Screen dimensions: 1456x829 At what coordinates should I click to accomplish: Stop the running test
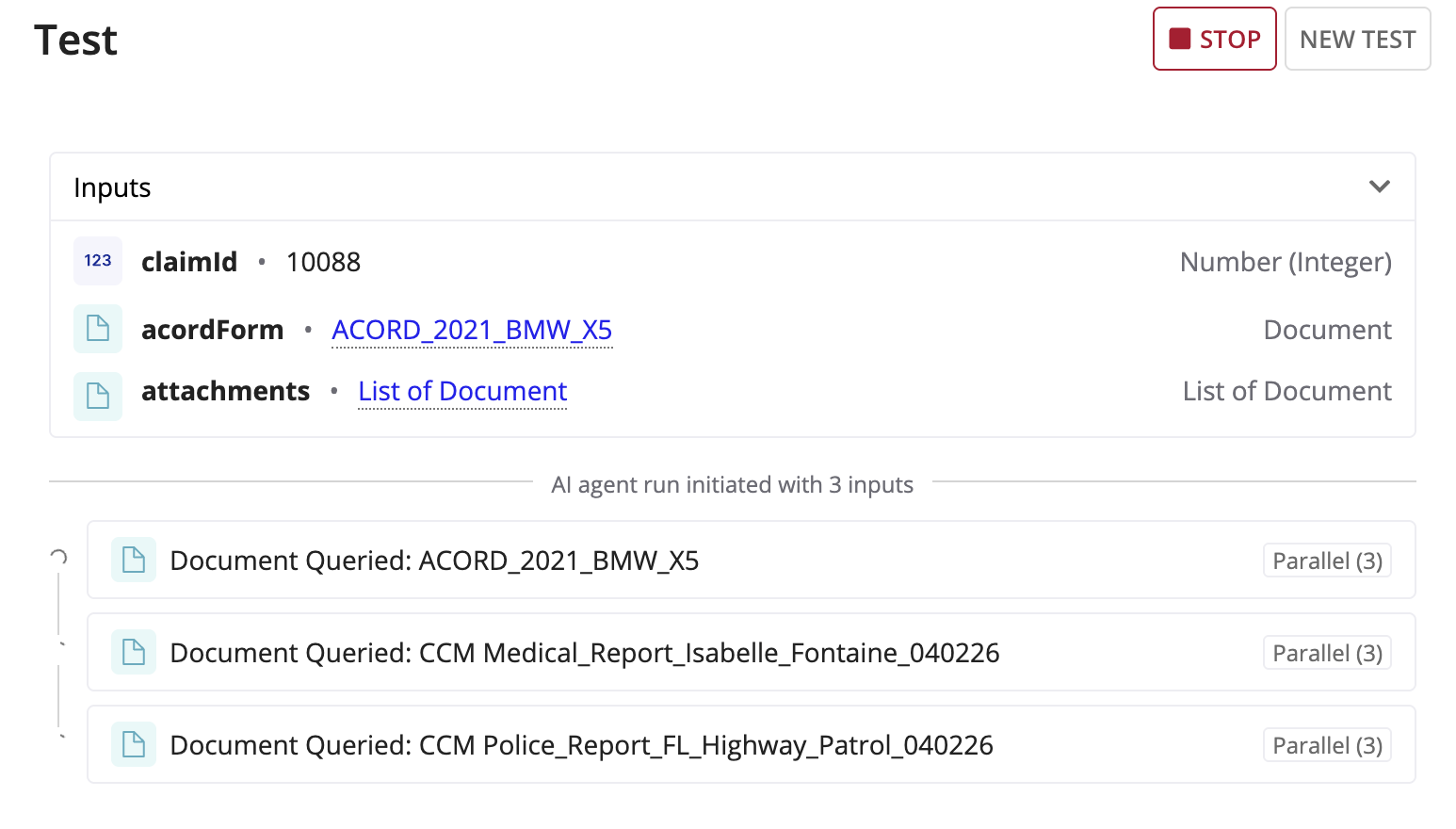tap(1215, 39)
